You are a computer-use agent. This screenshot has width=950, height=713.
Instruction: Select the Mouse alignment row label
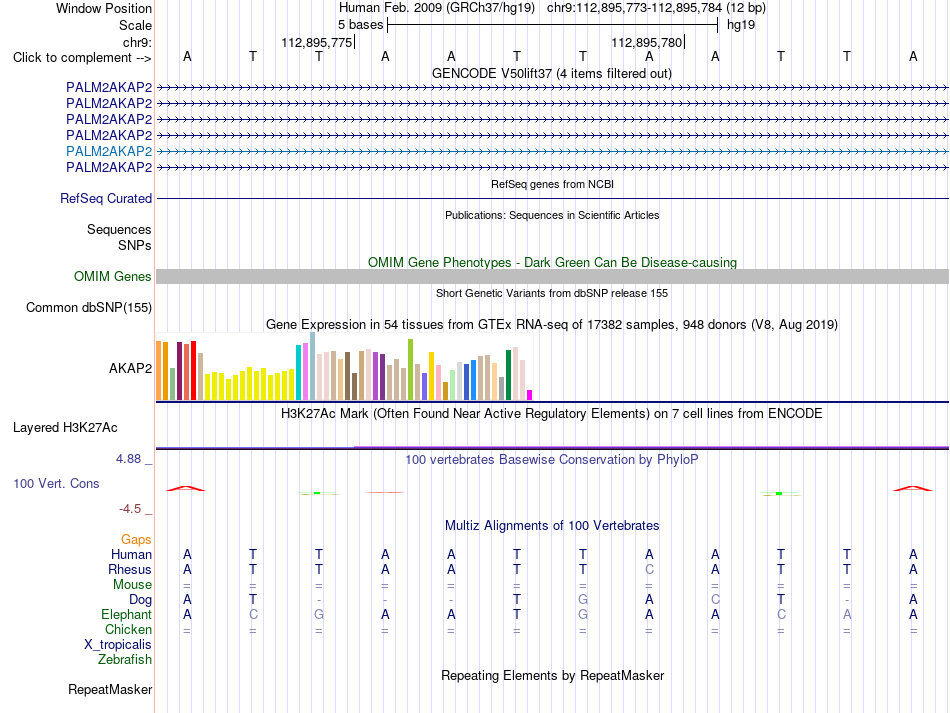pos(132,585)
